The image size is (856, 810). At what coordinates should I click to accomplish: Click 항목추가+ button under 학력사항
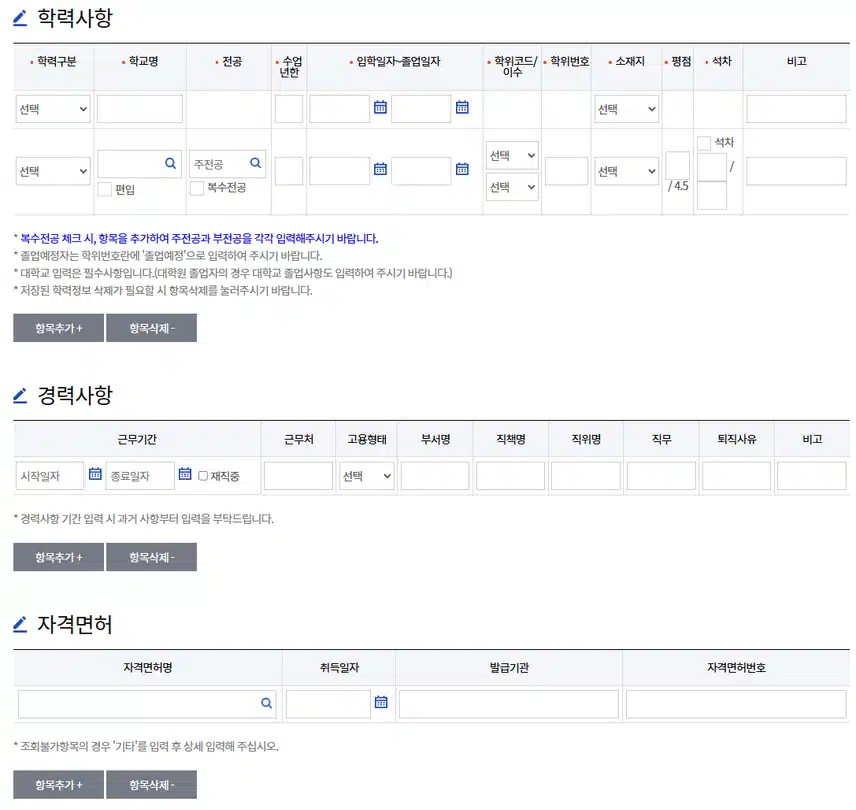(58, 328)
